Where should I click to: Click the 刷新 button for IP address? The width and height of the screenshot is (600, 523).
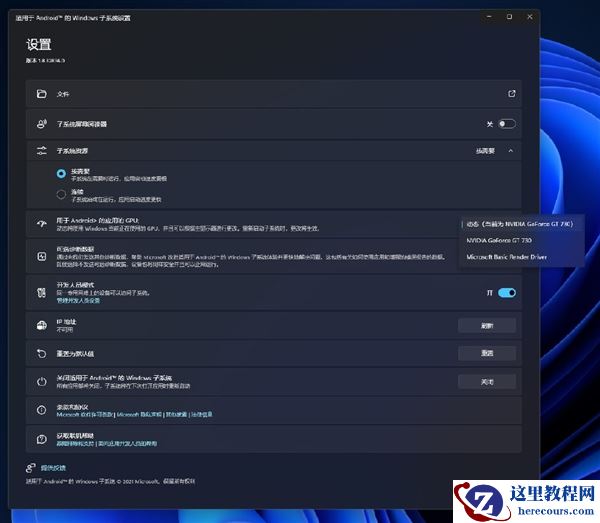(487, 326)
